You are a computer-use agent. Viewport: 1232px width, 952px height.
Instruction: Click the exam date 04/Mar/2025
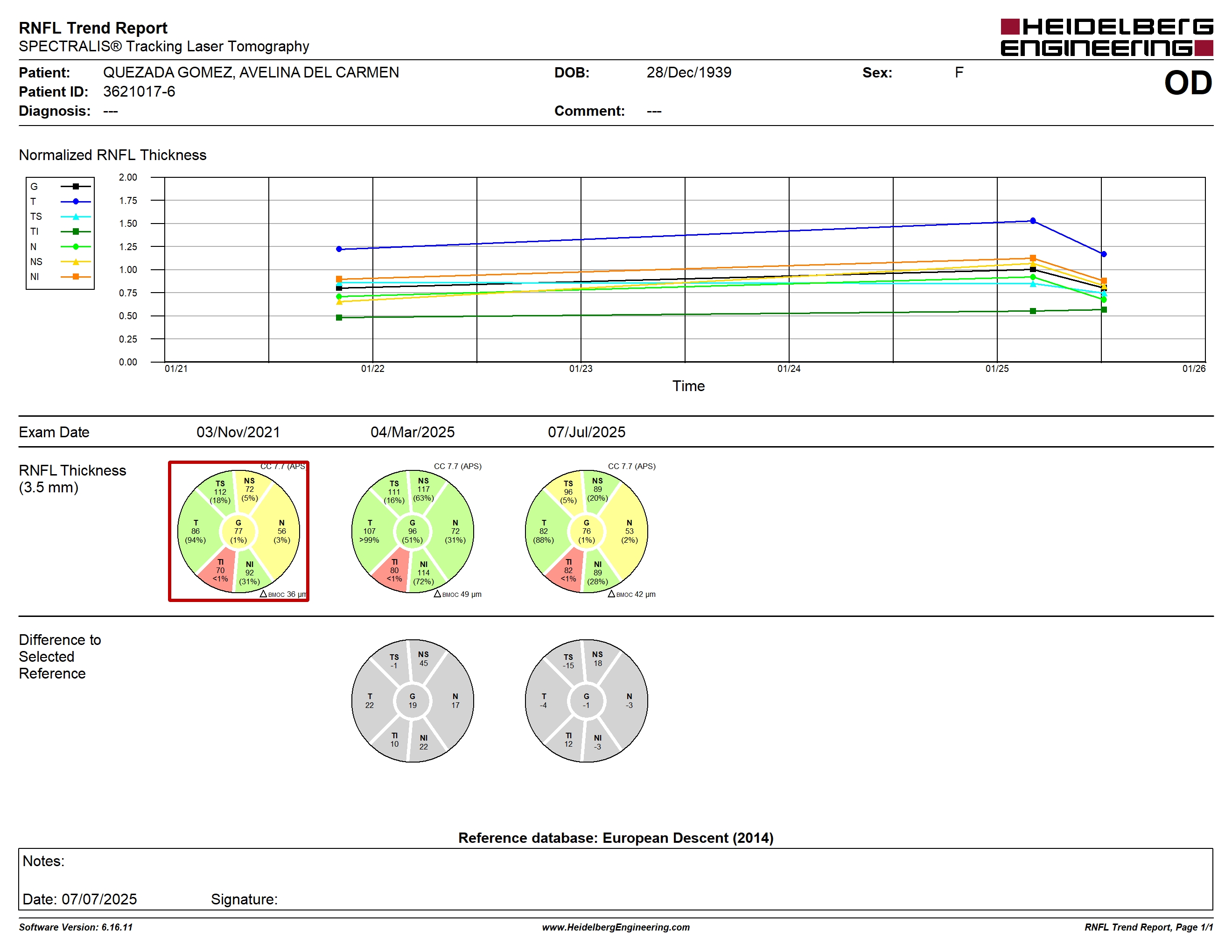tap(413, 432)
